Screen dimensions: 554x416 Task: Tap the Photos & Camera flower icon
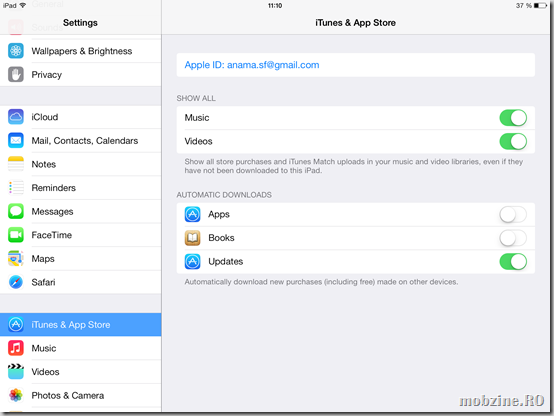tap(16, 395)
